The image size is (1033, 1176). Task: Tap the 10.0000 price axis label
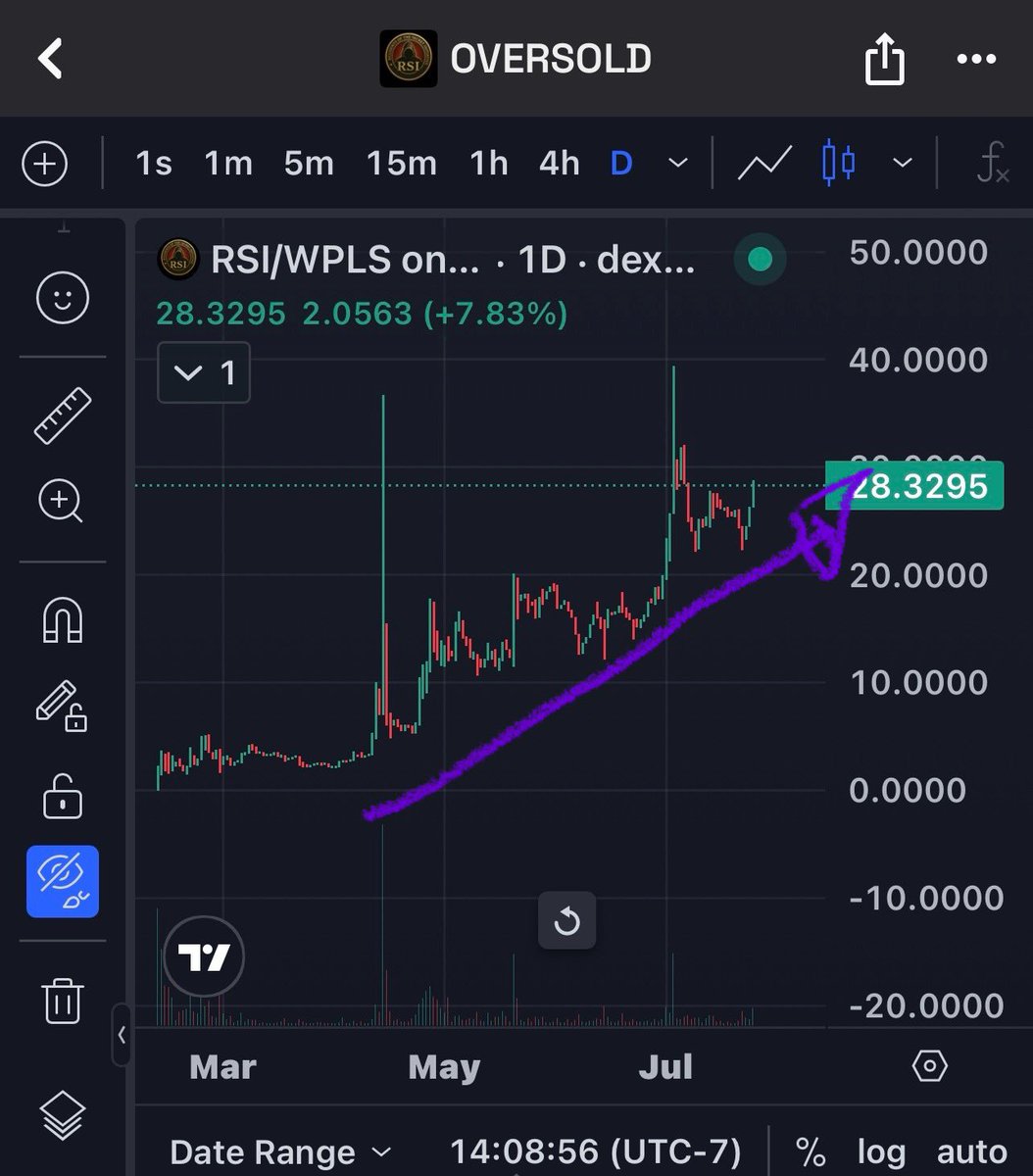[918, 682]
